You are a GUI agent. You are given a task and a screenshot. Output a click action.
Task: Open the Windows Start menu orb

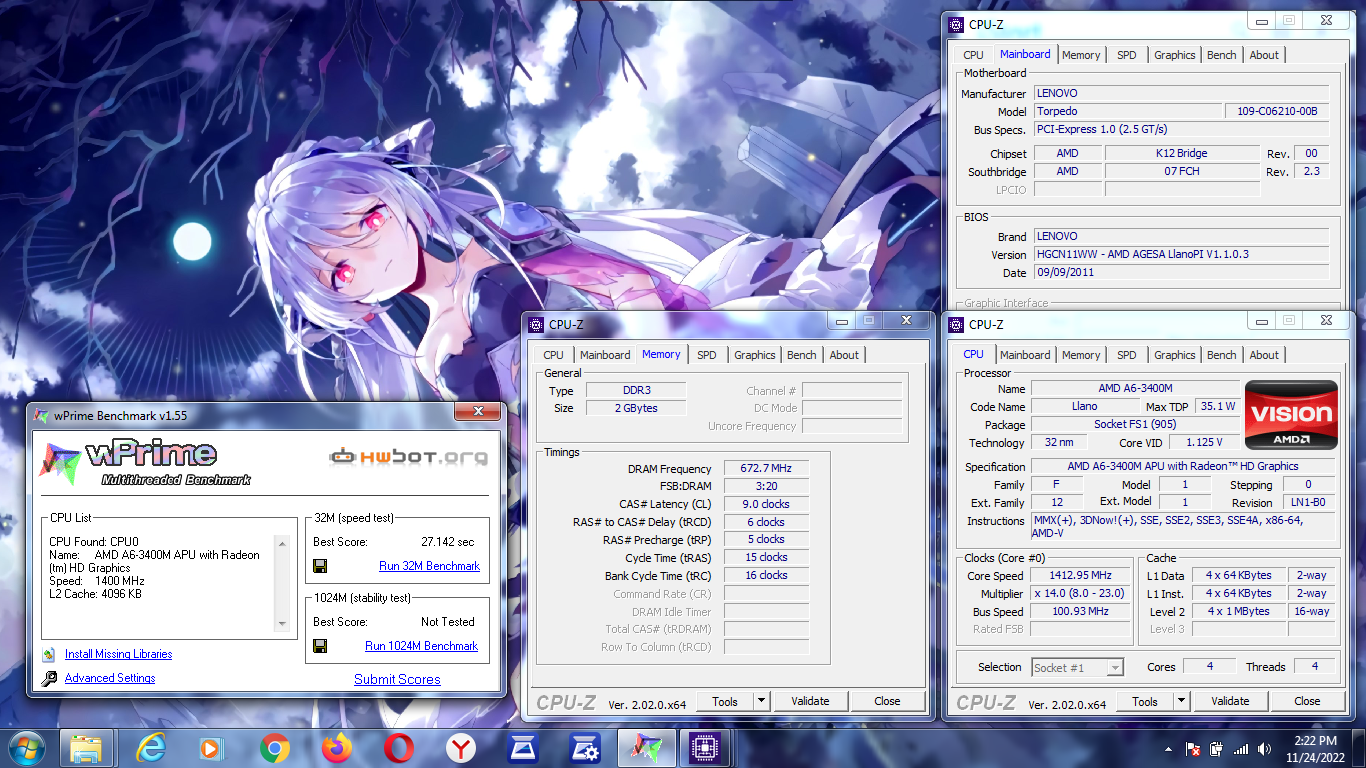pyautogui.click(x=25, y=748)
